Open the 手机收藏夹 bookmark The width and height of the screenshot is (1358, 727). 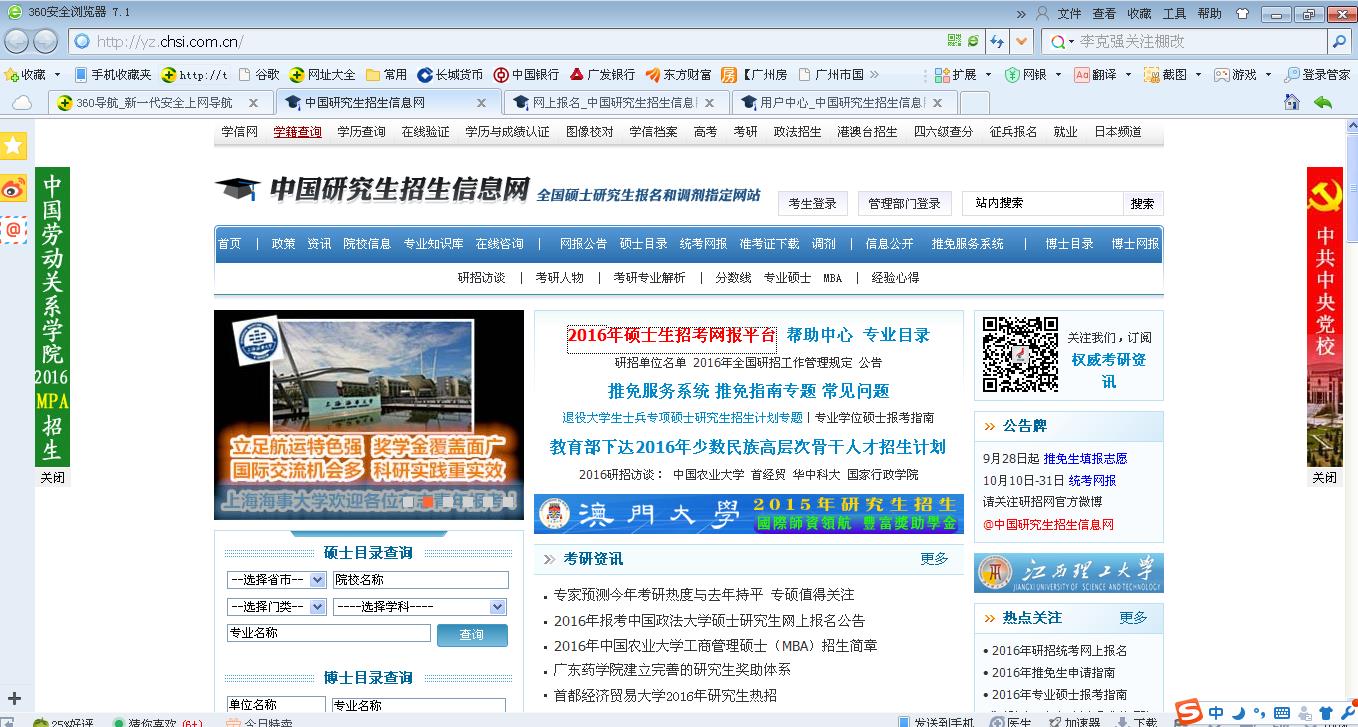(113, 74)
